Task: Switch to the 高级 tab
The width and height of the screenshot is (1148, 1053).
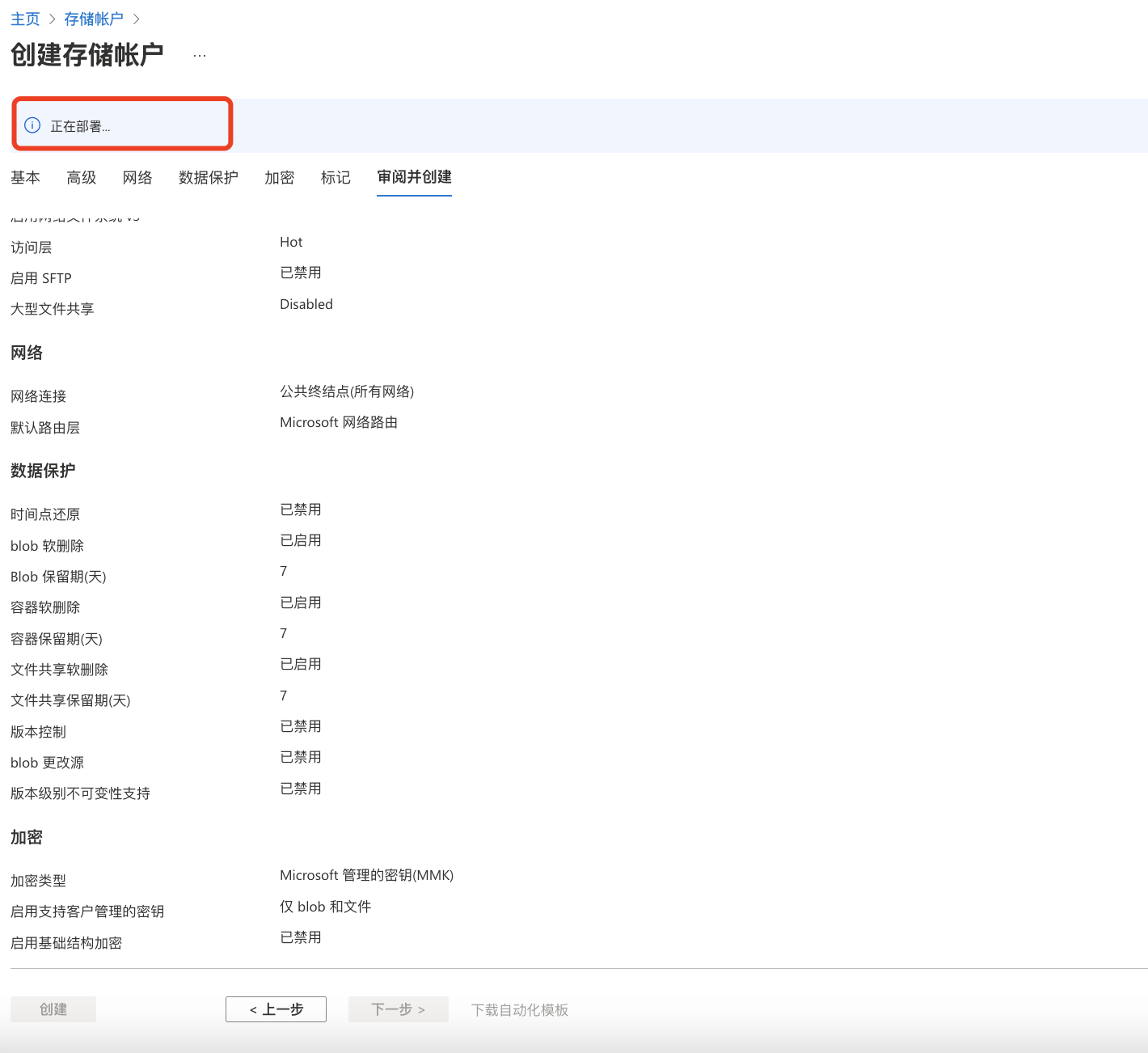Action: pyautogui.click(x=82, y=177)
